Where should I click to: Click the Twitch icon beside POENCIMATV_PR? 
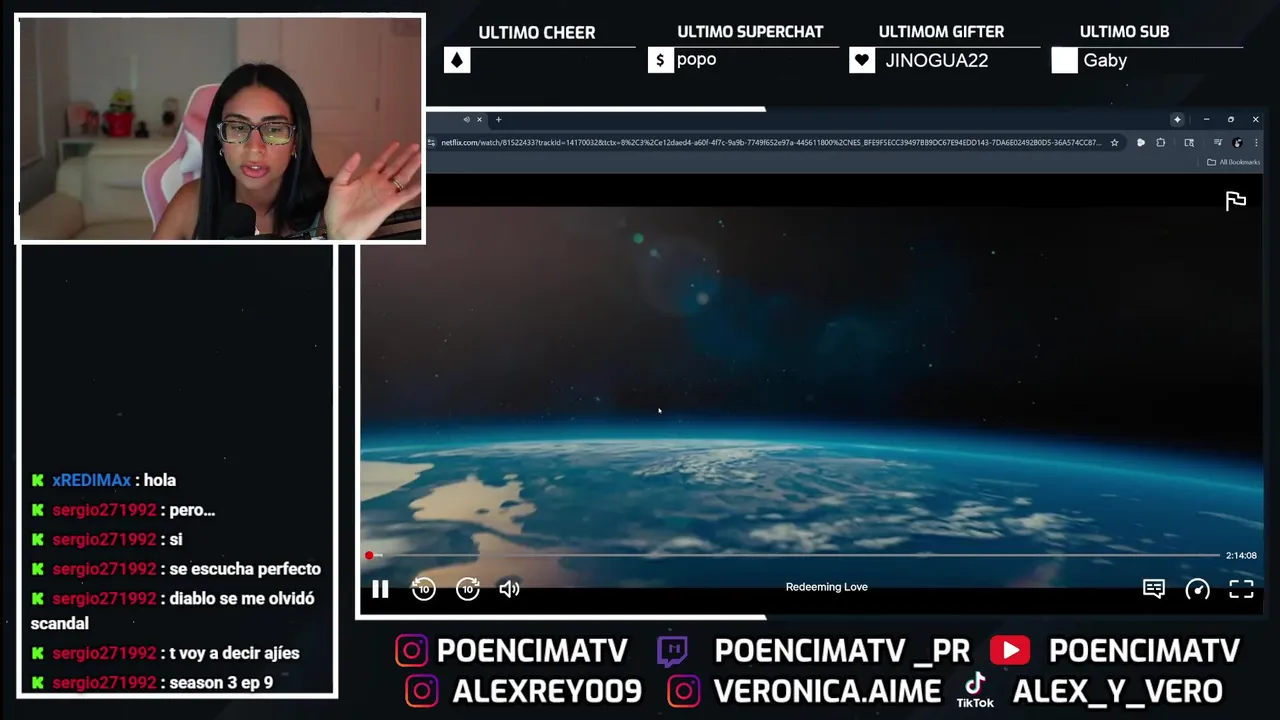[x=673, y=651]
